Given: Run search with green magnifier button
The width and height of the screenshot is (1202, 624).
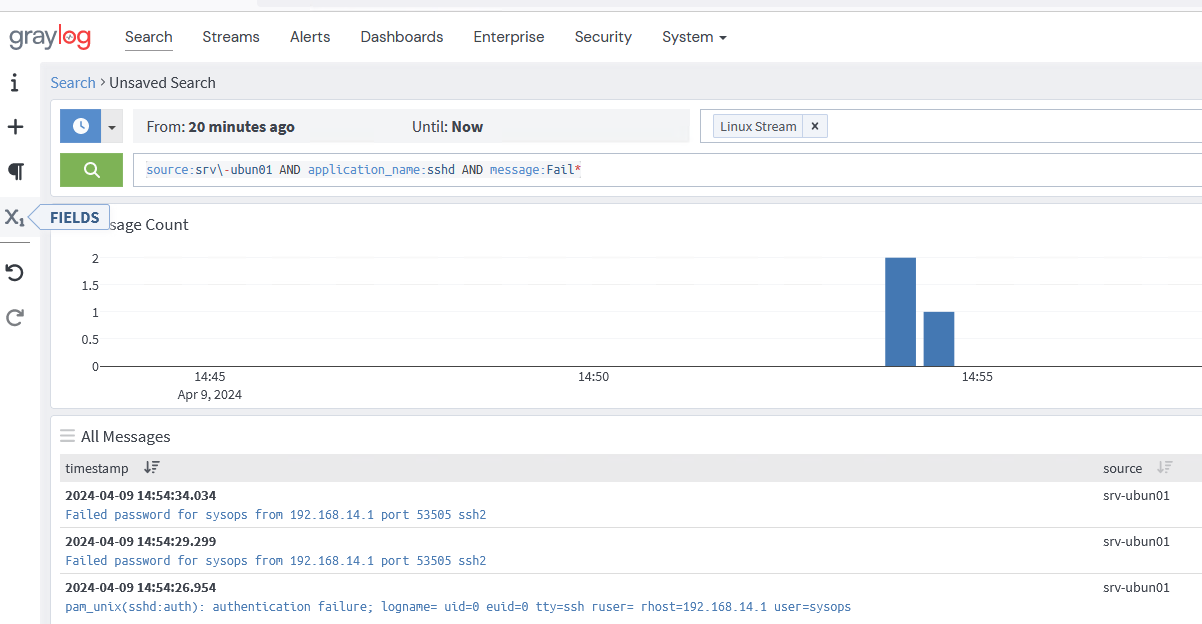Looking at the screenshot, I should coord(91,170).
